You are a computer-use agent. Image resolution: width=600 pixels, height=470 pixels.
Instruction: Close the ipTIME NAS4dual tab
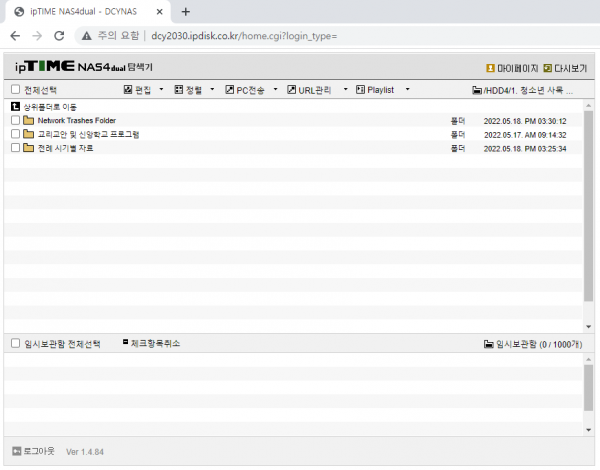[x=160, y=12]
